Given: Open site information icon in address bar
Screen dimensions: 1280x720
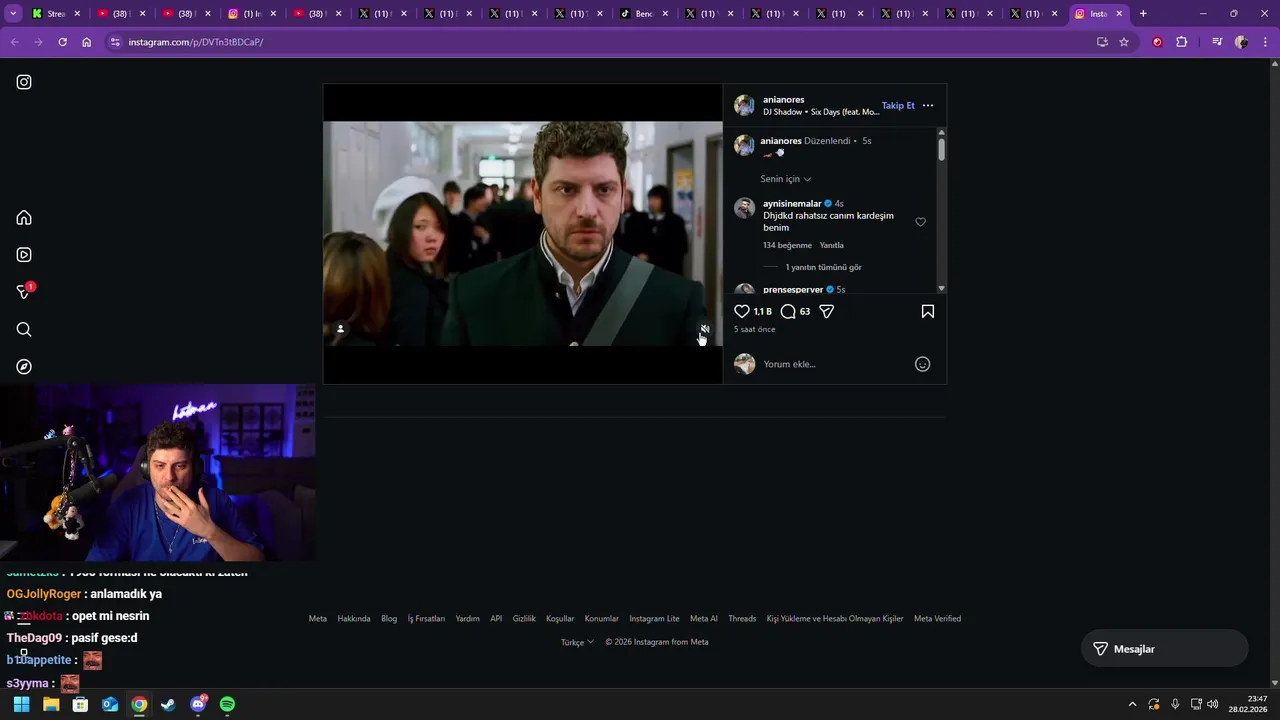Looking at the screenshot, I should point(115,42).
